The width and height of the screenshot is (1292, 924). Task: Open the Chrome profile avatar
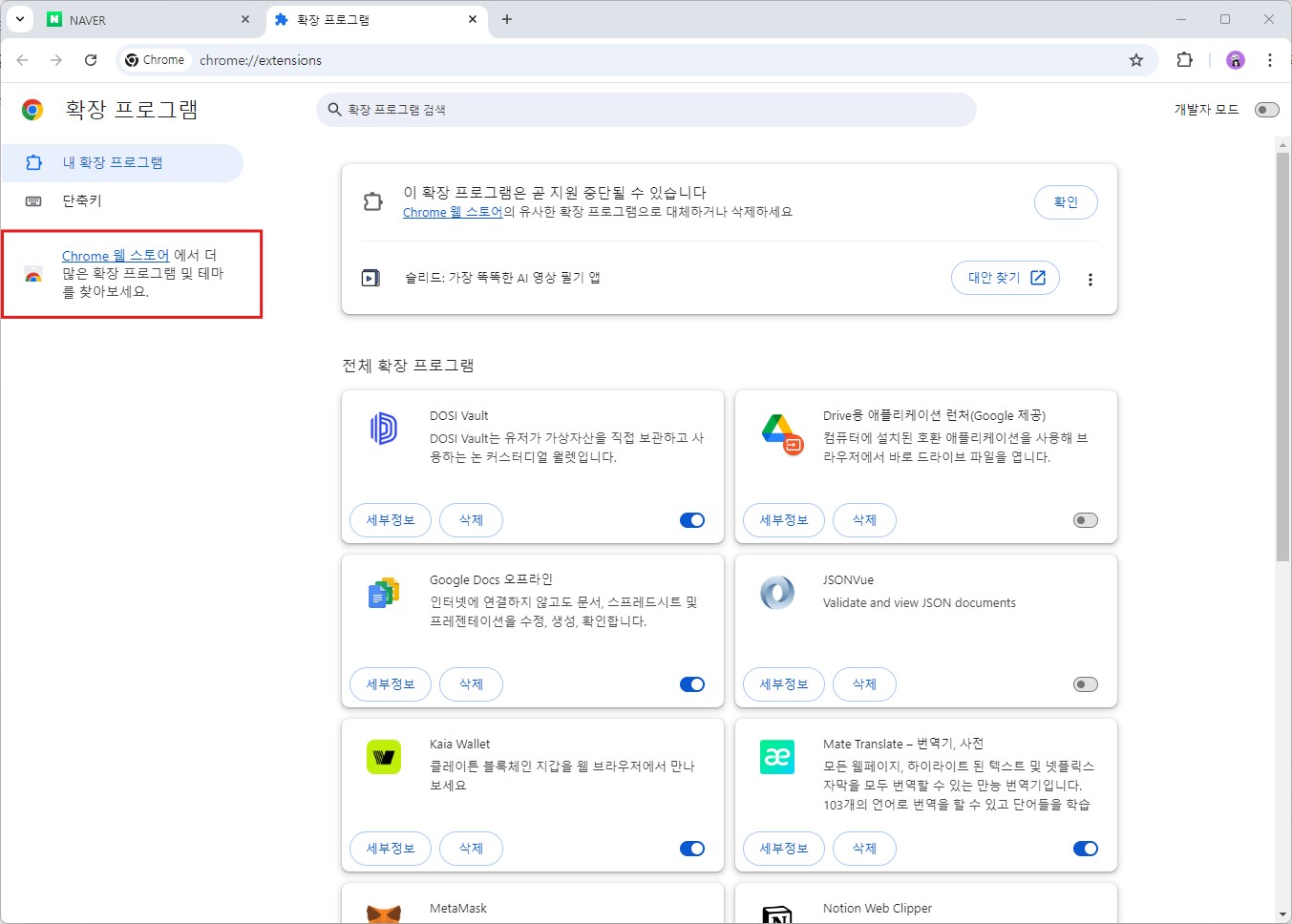click(1236, 60)
